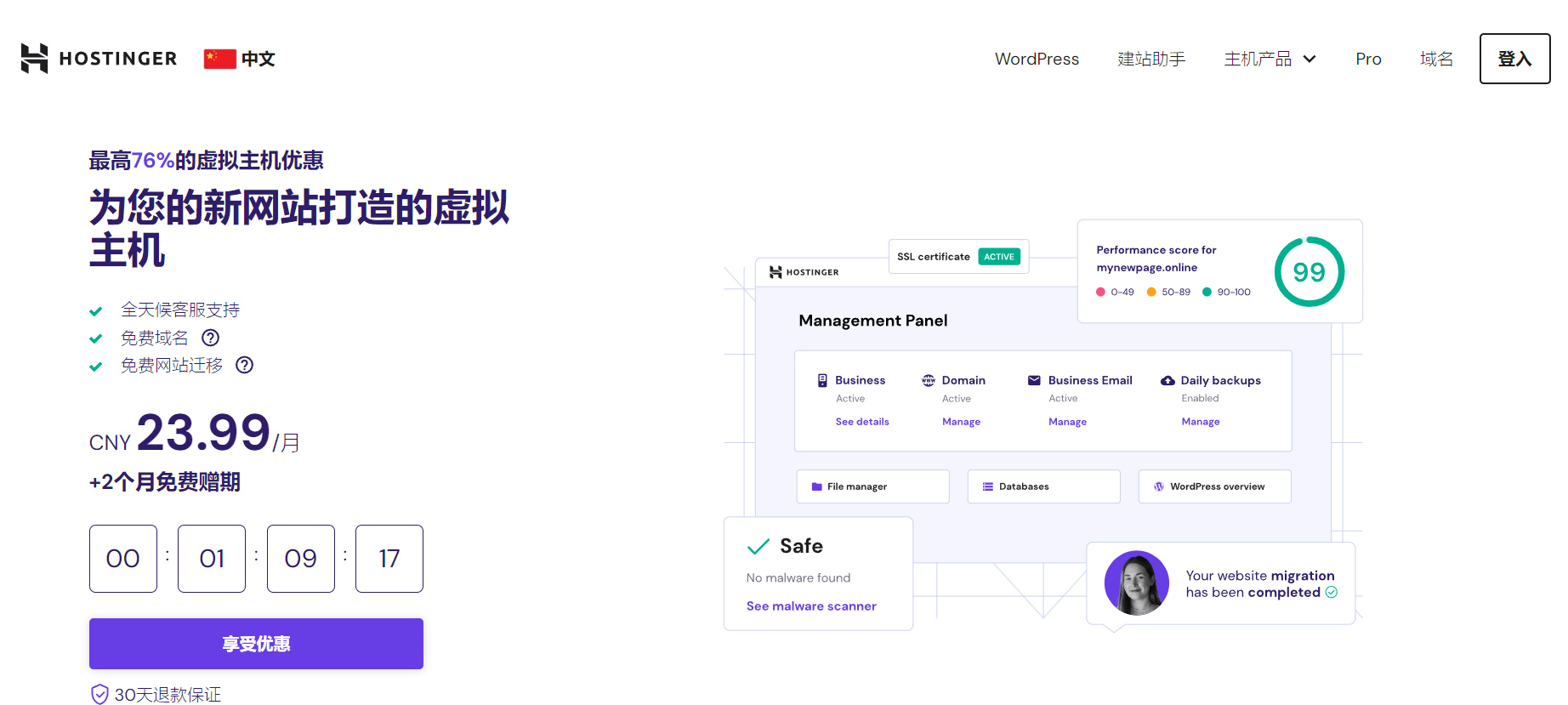The image size is (1568, 705).
Task: Click the No malware found text
Action: pos(798,578)
